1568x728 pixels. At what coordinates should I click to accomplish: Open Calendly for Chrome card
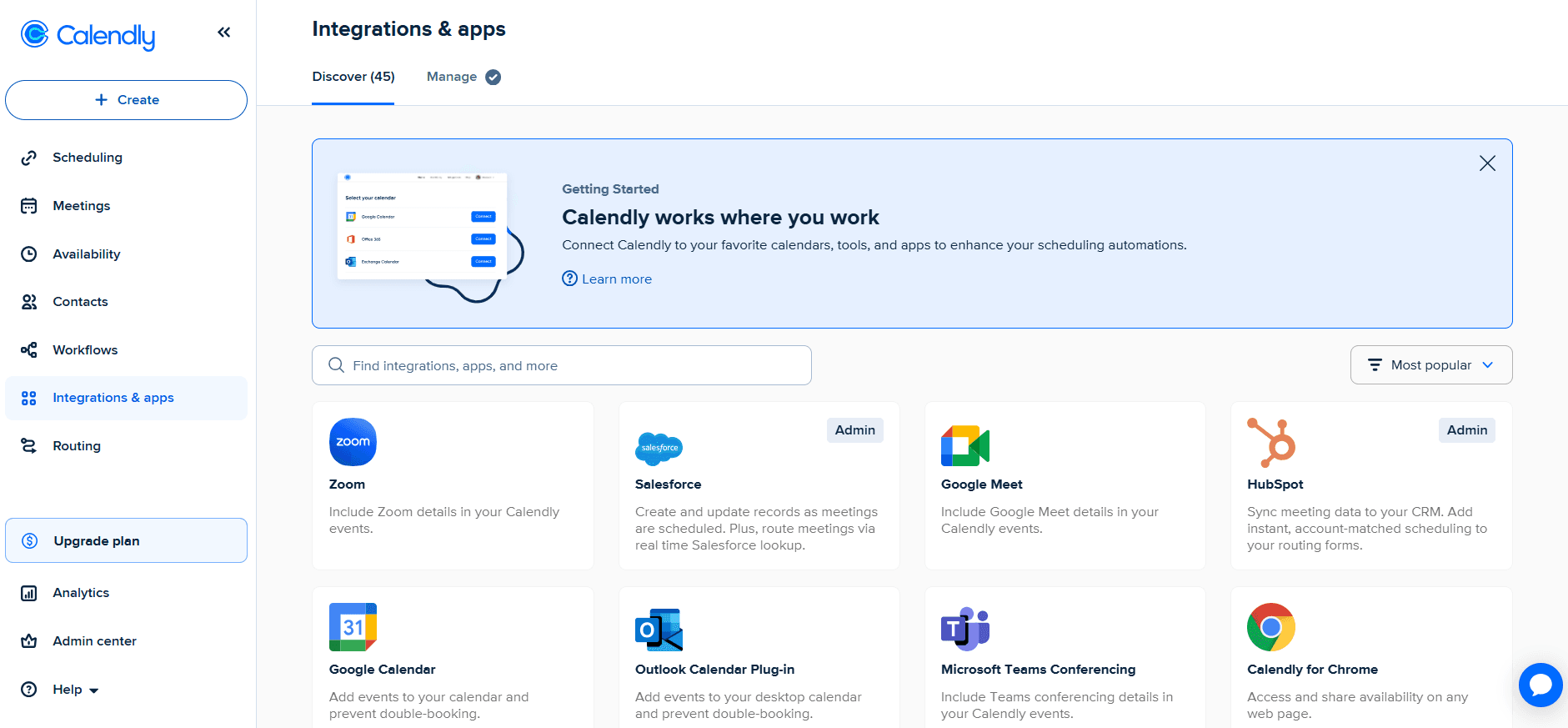(1371, 657)
